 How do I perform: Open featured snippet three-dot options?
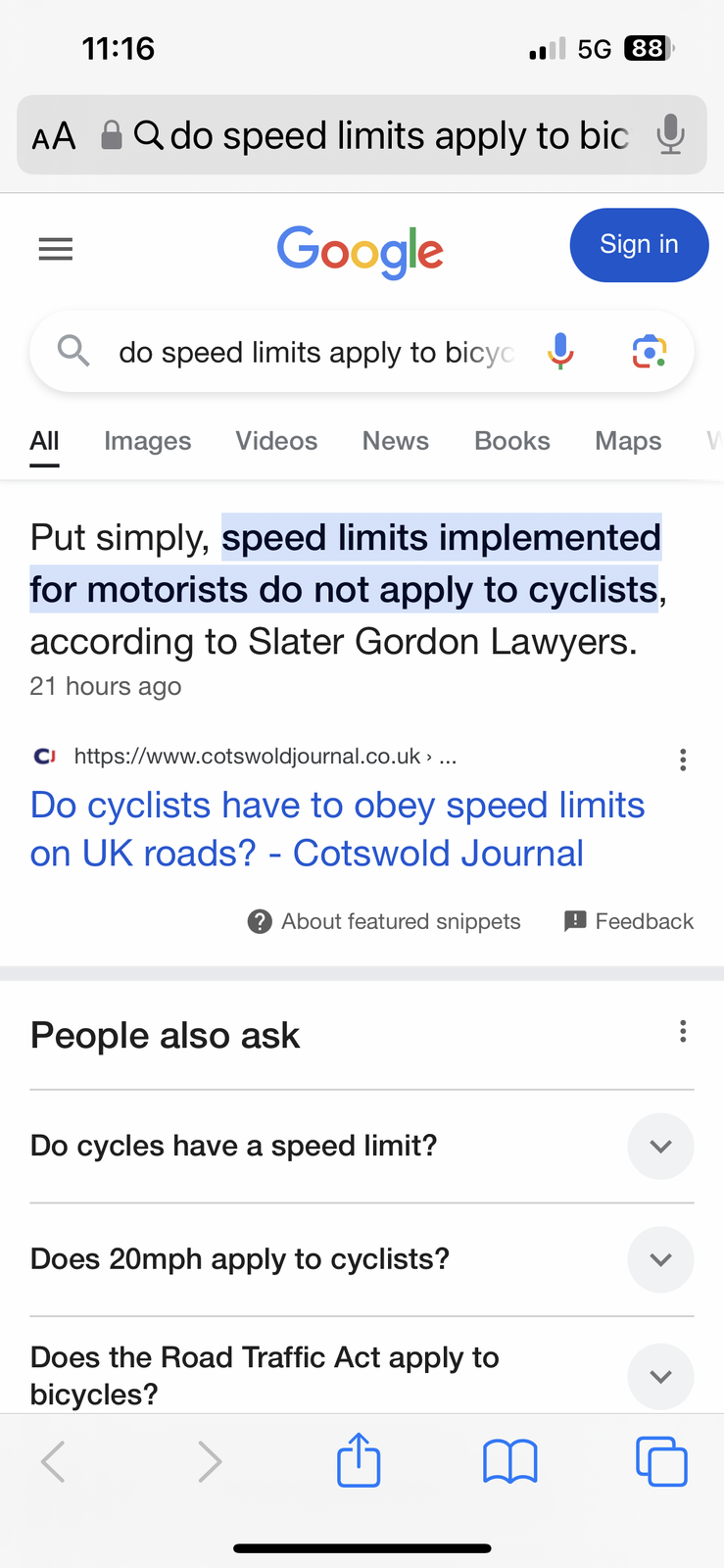[683, 759]
